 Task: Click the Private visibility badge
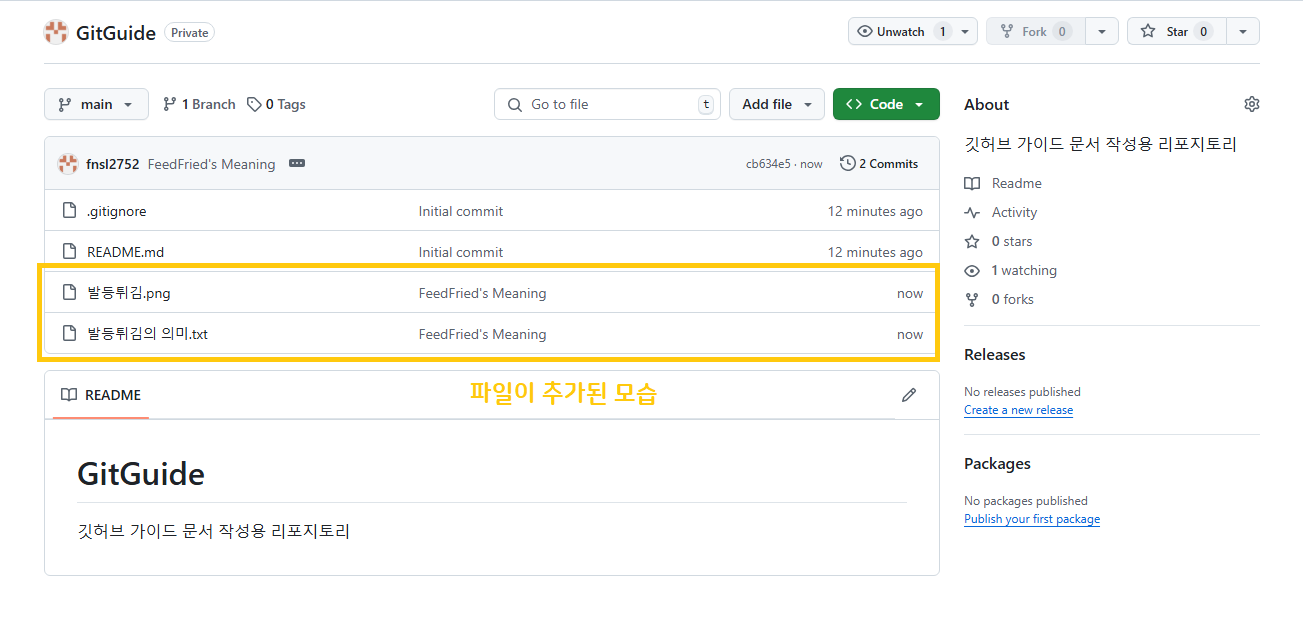(189, 33)
